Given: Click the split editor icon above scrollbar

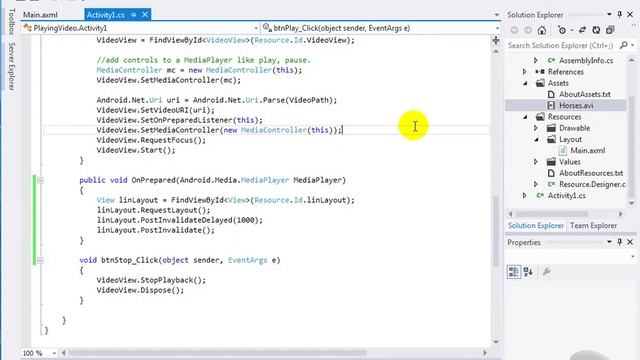Looking at the screenshot, I should pos(496,40).
